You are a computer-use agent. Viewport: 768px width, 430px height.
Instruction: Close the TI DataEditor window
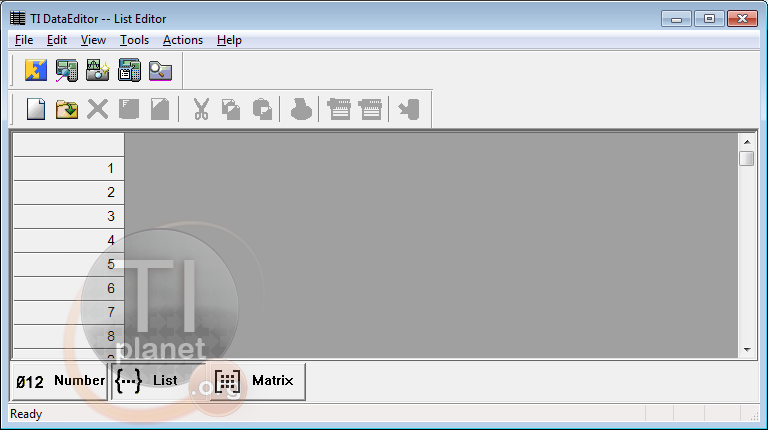pyautogui.click(x=743, y=19)
